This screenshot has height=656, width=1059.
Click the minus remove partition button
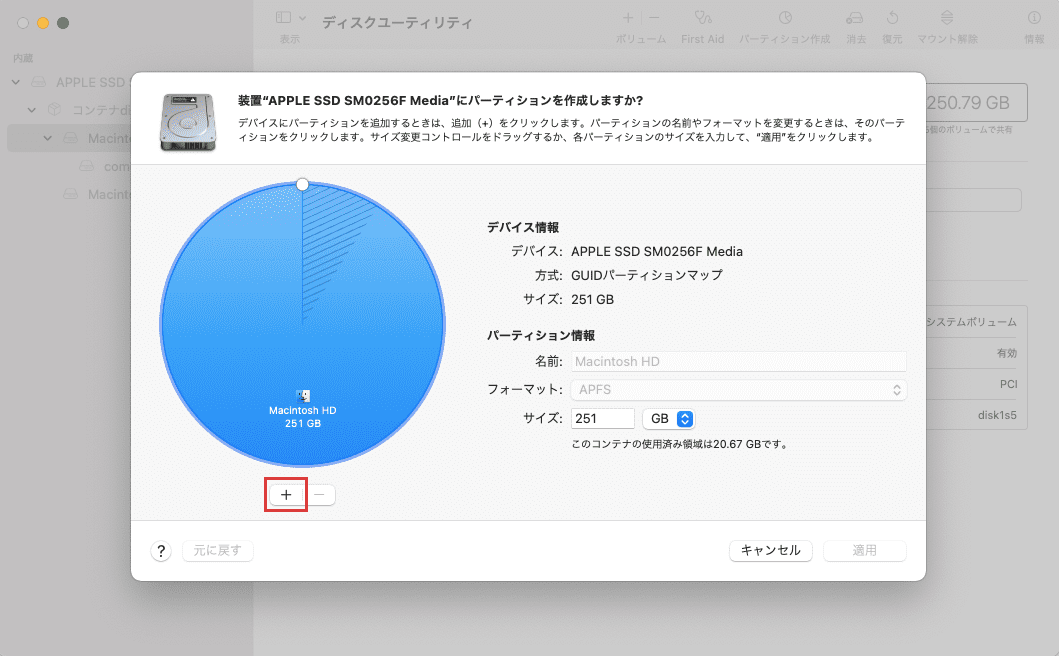click(319, 495)
